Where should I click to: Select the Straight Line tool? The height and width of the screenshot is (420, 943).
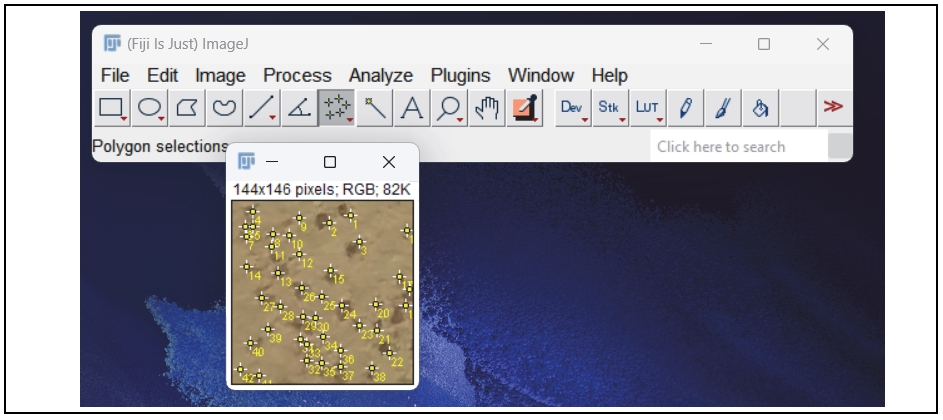(260, 108)
